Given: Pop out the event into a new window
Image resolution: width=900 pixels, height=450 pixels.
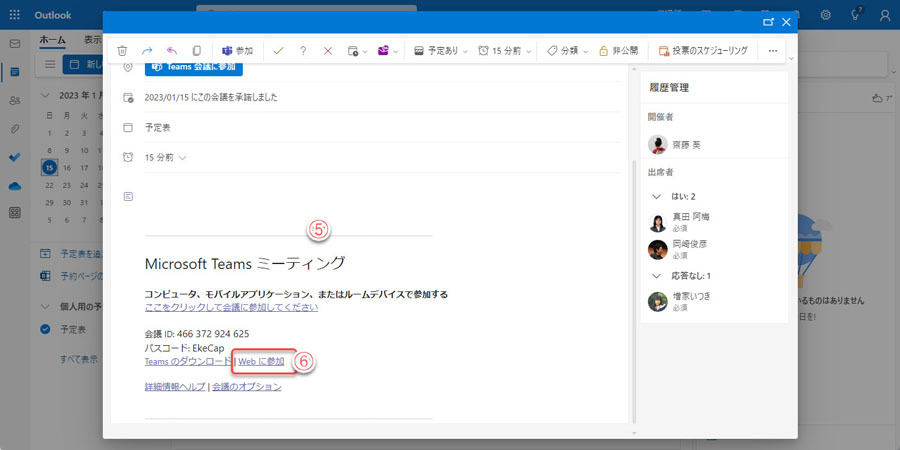Looking at the screenshot, I should point(768,22).
